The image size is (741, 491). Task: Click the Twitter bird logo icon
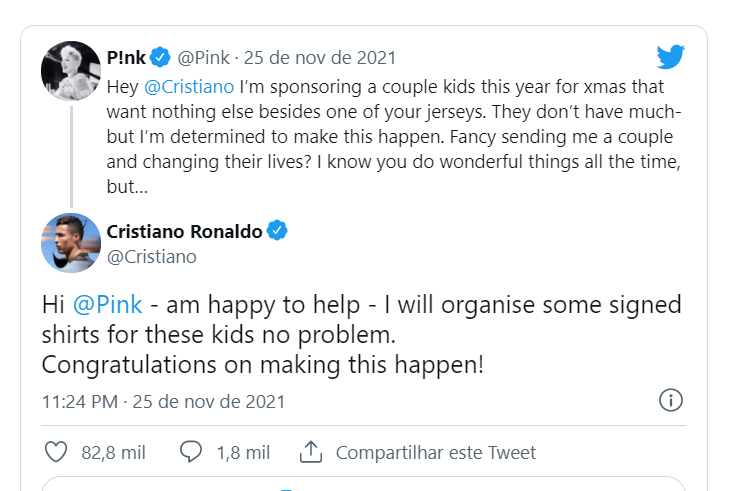point(670,56)
